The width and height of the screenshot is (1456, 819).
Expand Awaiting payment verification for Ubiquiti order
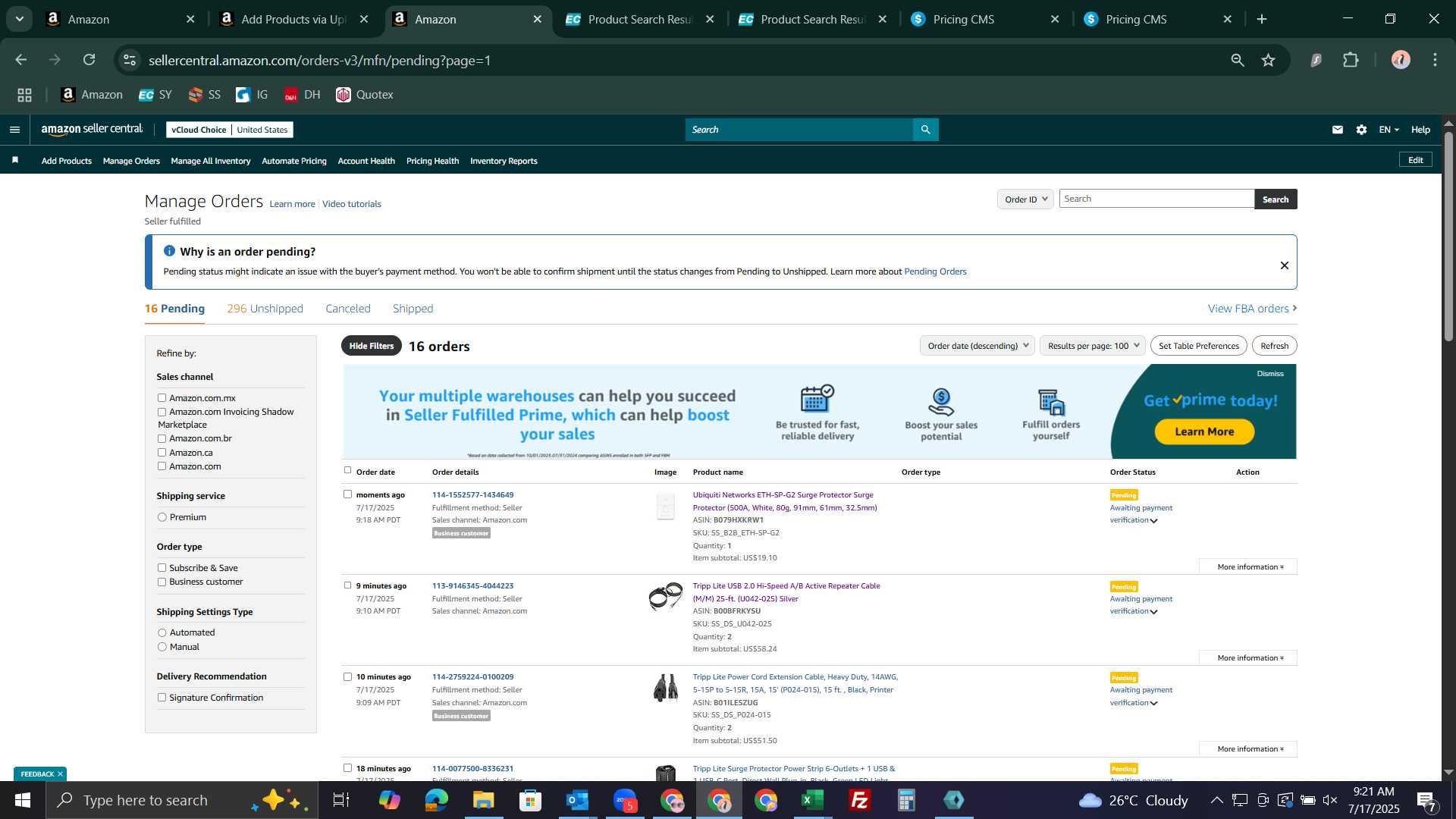tap(1141, 514)
